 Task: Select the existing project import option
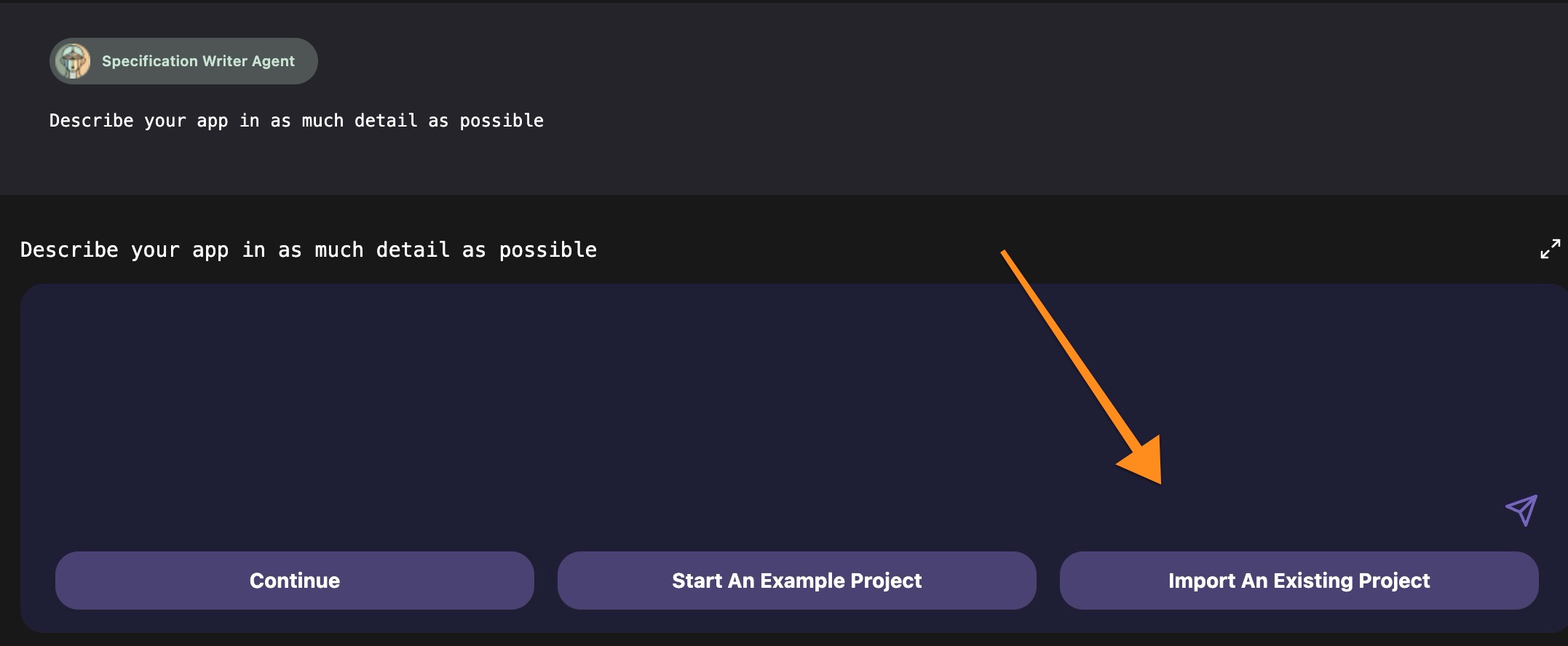(1299, 581)
